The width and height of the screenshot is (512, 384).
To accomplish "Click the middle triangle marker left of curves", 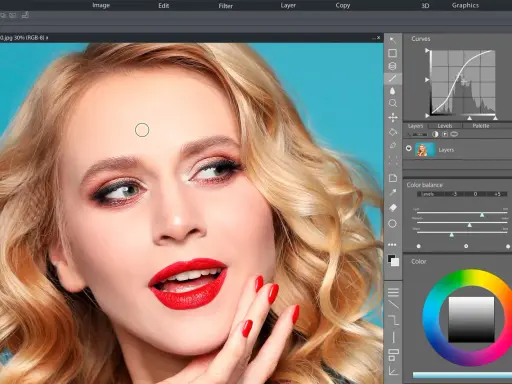I will tap(427, 80).
